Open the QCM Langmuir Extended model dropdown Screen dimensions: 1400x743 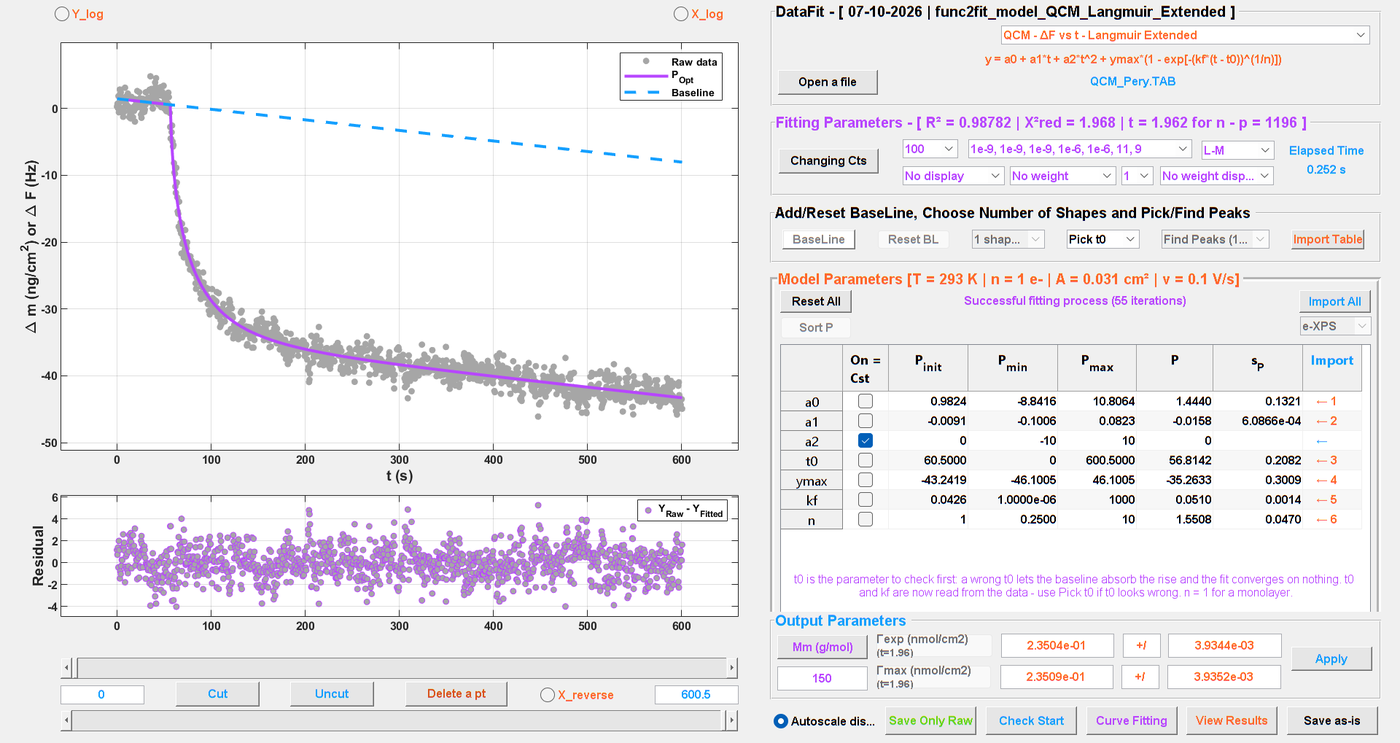(x=1185, y=35)
